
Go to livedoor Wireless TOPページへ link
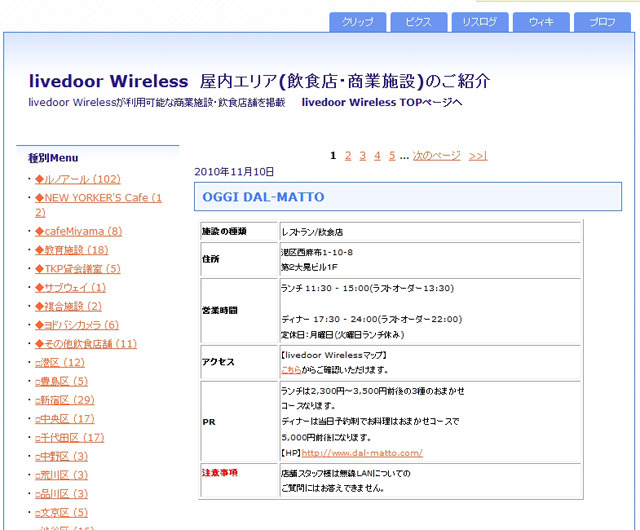click(x=382, y=102)
